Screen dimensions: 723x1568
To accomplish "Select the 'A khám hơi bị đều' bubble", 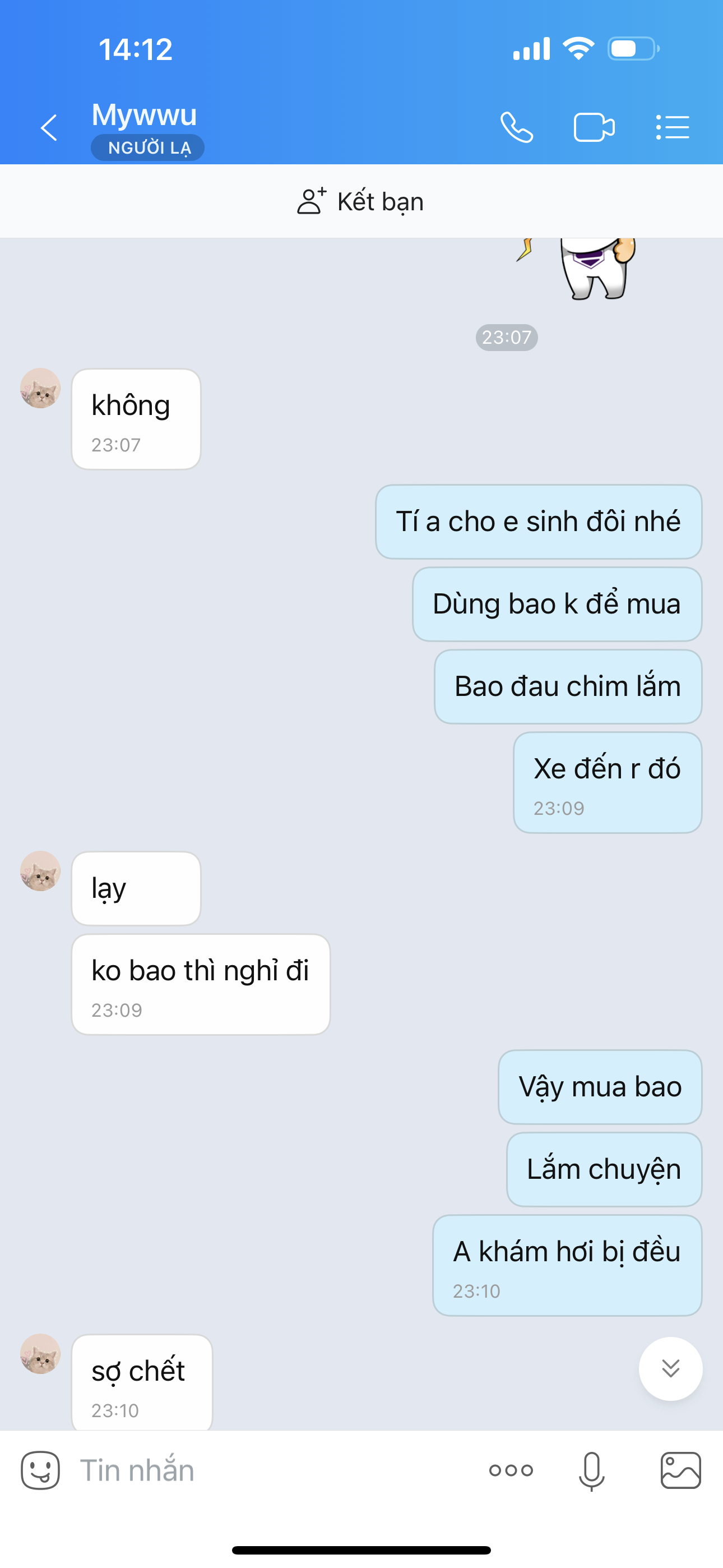I will click(567, 1266).
